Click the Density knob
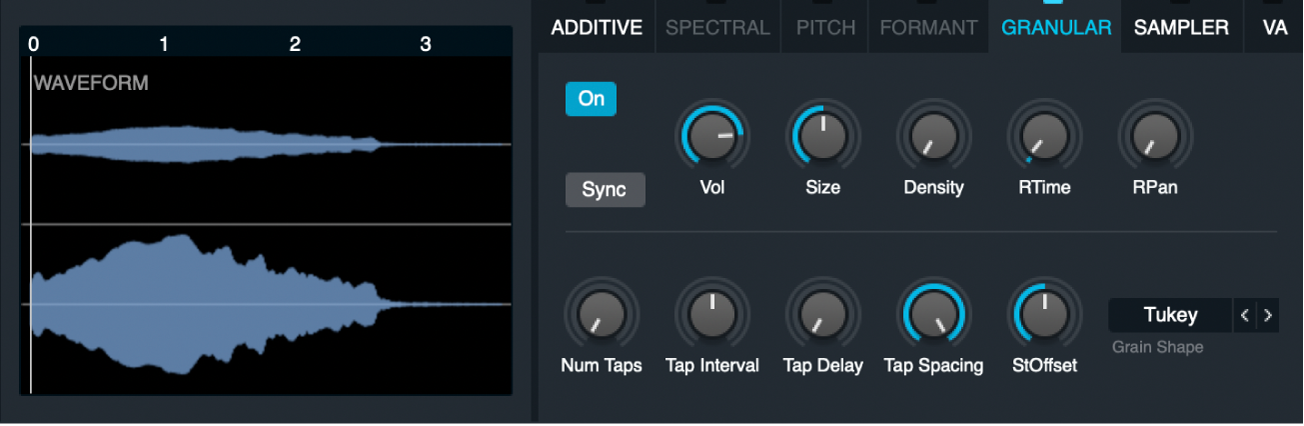1304x426 pixels. (x=933, y=137)
